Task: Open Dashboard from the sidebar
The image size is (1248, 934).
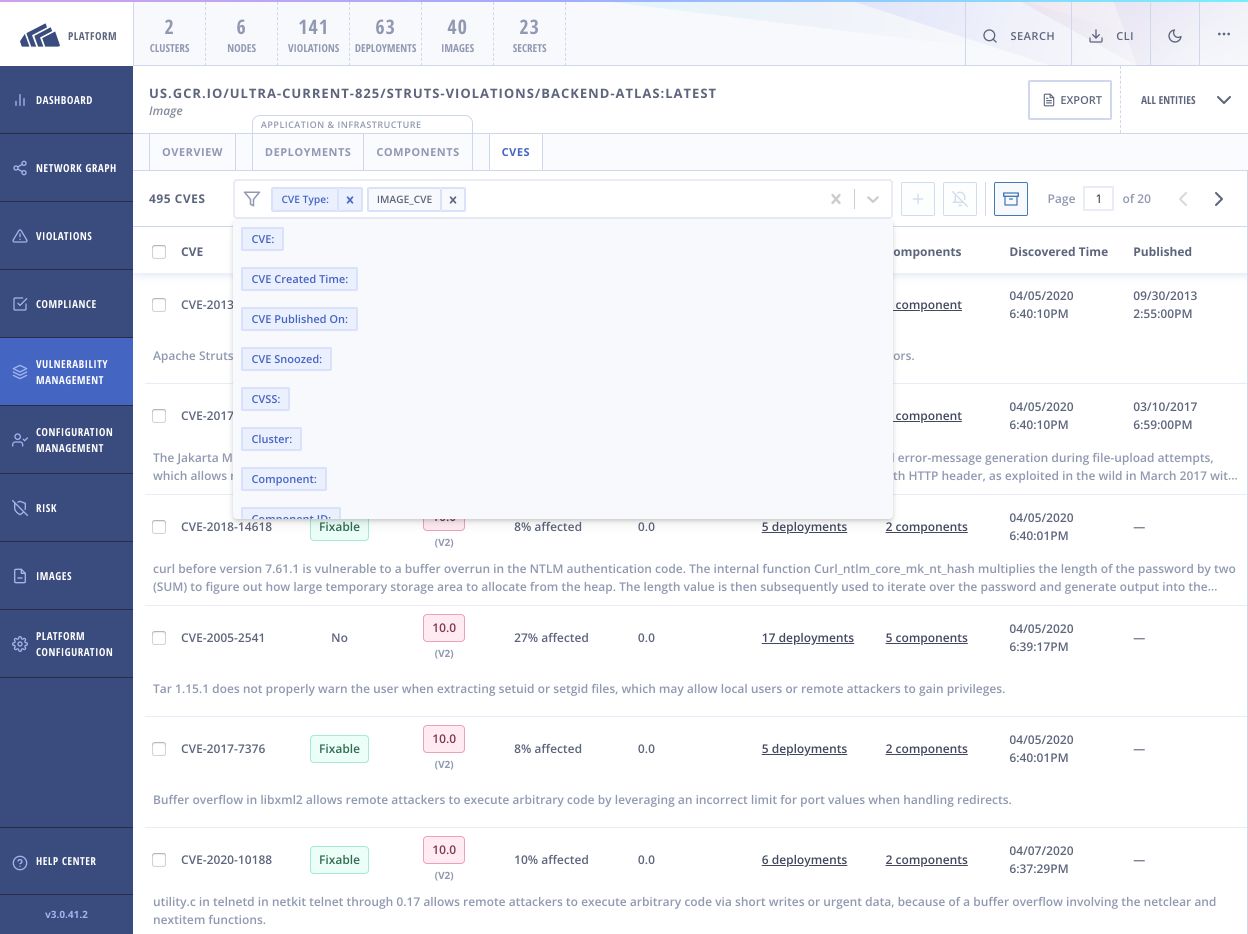Action: click(66, 100)
